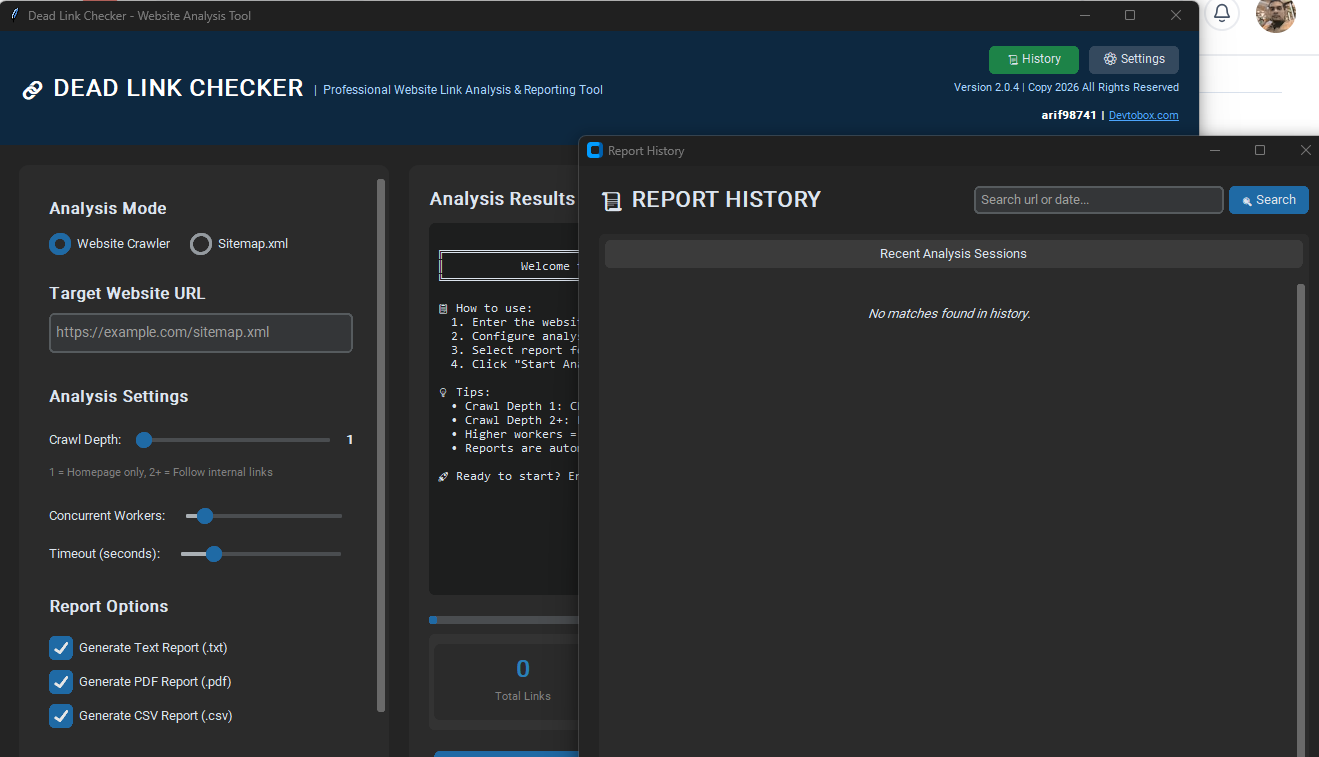
Task: Click the Target Website URL input field
Action: pos(200,333)
